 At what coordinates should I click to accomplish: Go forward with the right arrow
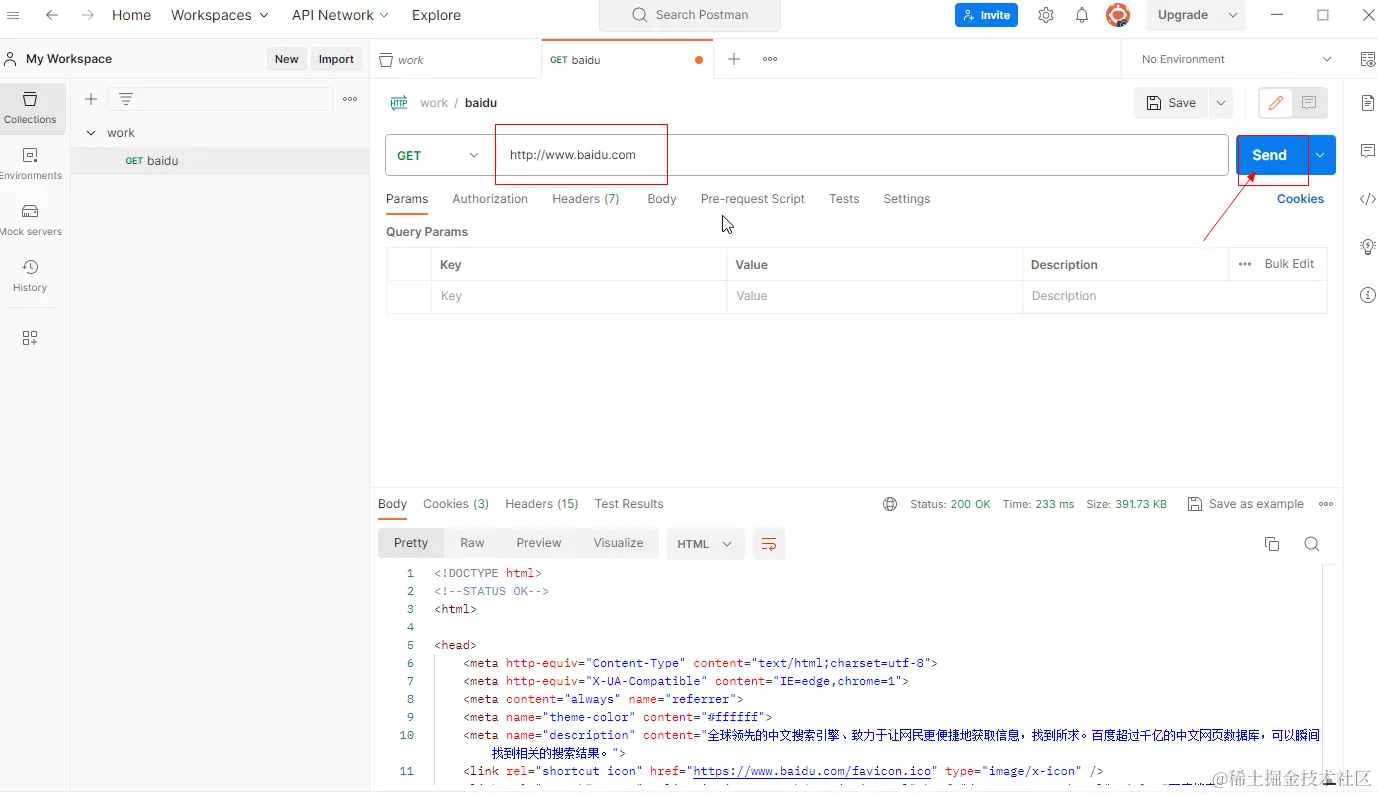[x=88, y=15]
